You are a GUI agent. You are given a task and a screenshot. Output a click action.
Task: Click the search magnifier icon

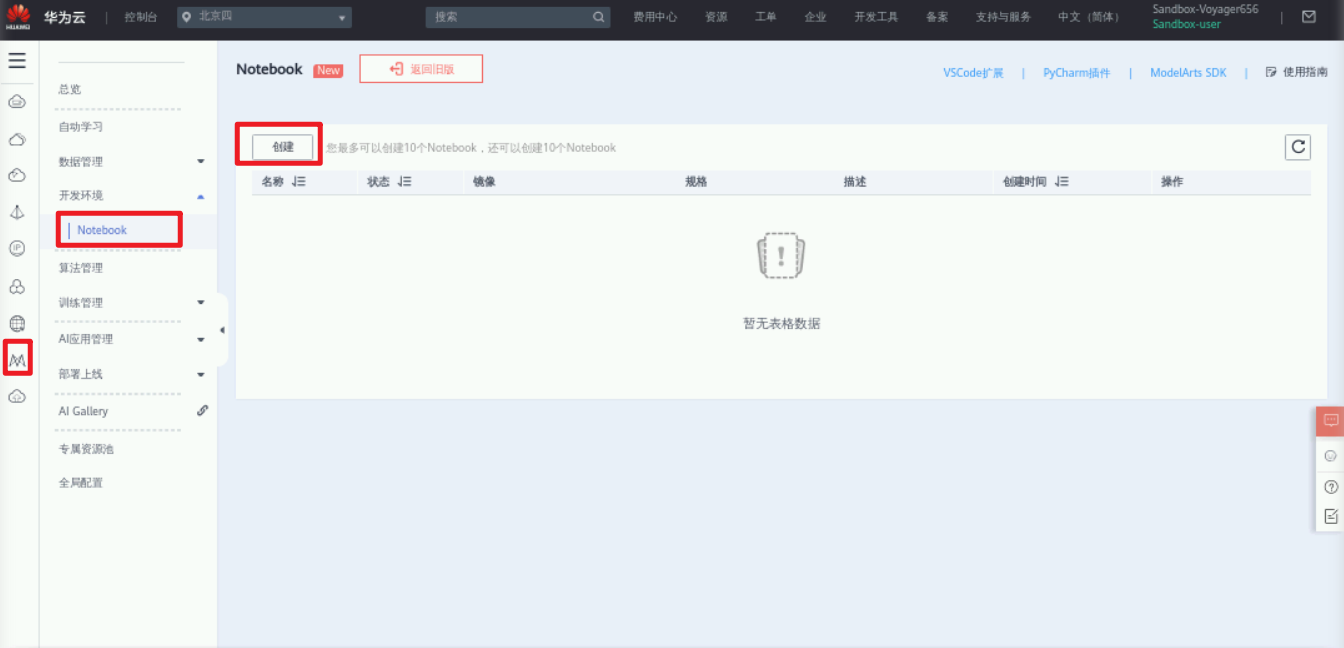coord(599,17)
